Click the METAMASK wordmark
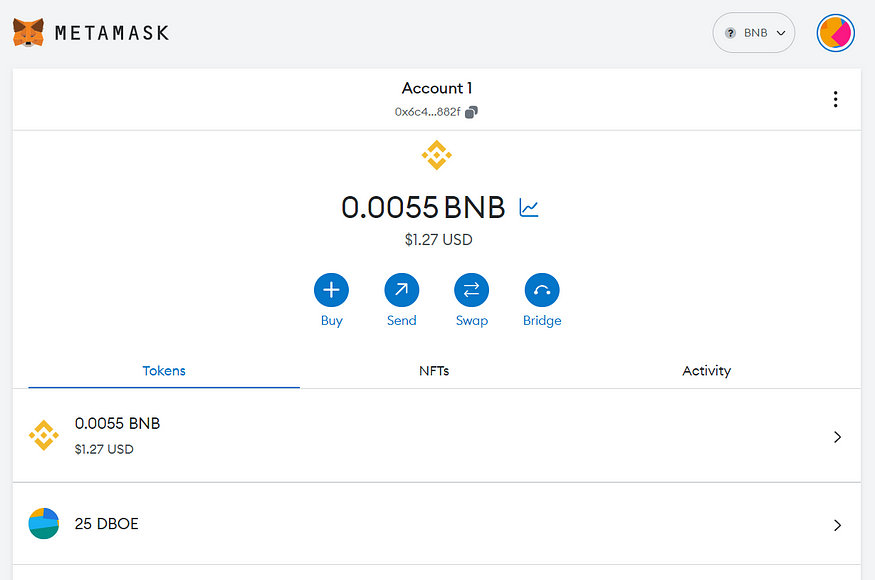This screenshot has width=875, height=580. pos(112,33)
